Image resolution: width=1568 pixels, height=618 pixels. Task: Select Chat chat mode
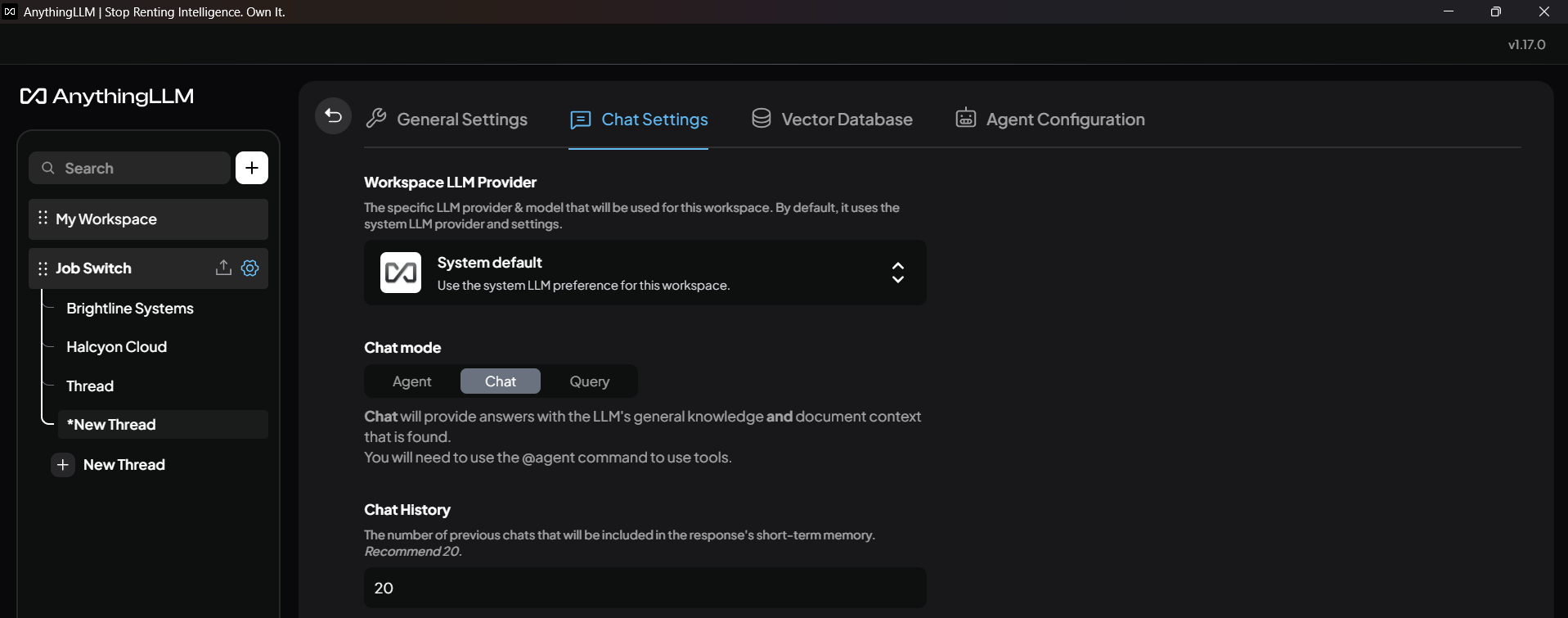pyautogui.click(x=501, y=381)
